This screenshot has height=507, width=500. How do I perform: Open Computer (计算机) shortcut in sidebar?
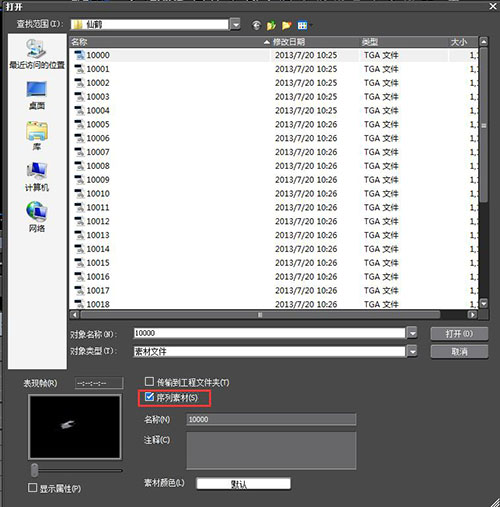37,177
